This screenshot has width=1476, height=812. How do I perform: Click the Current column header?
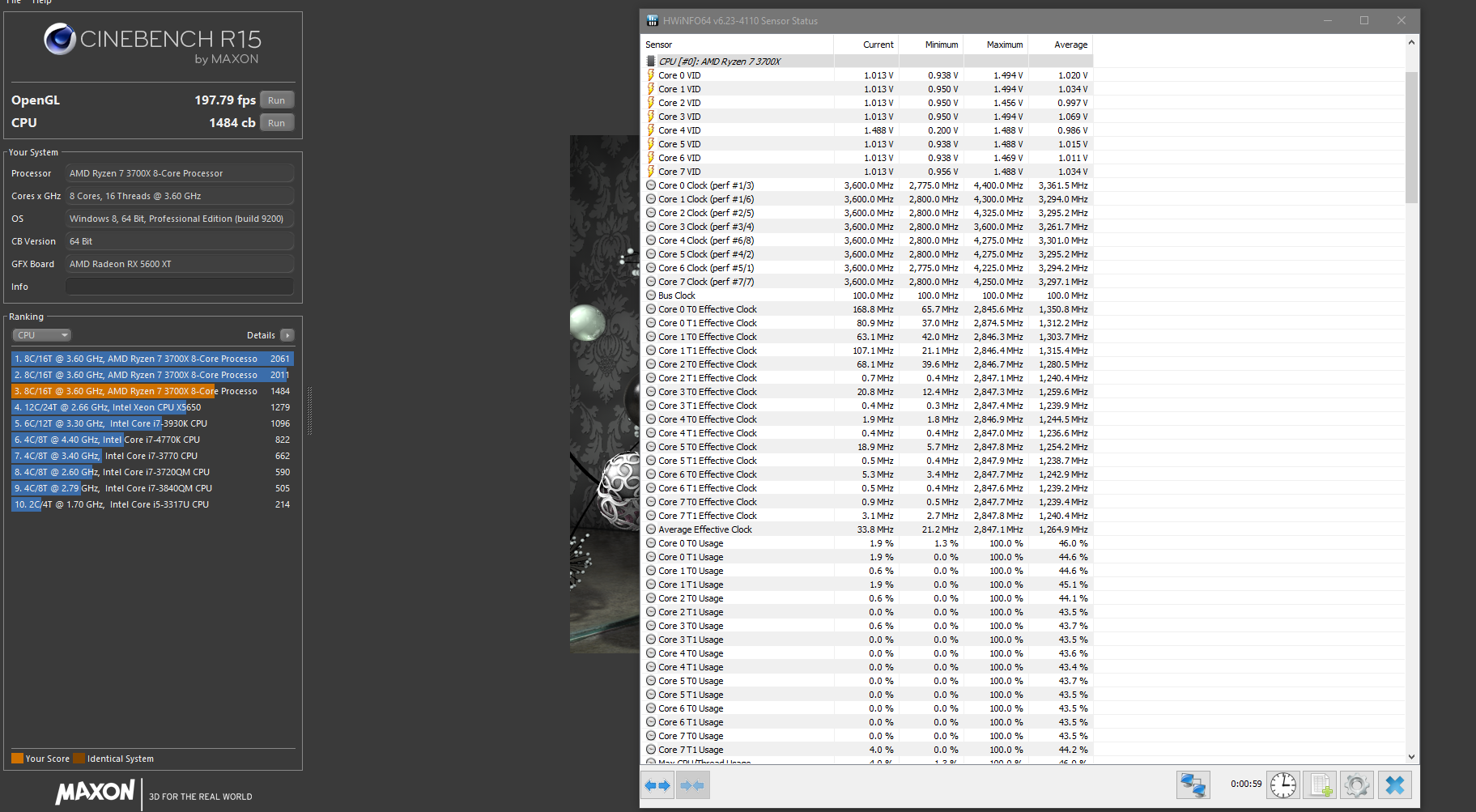pos(866,45)
